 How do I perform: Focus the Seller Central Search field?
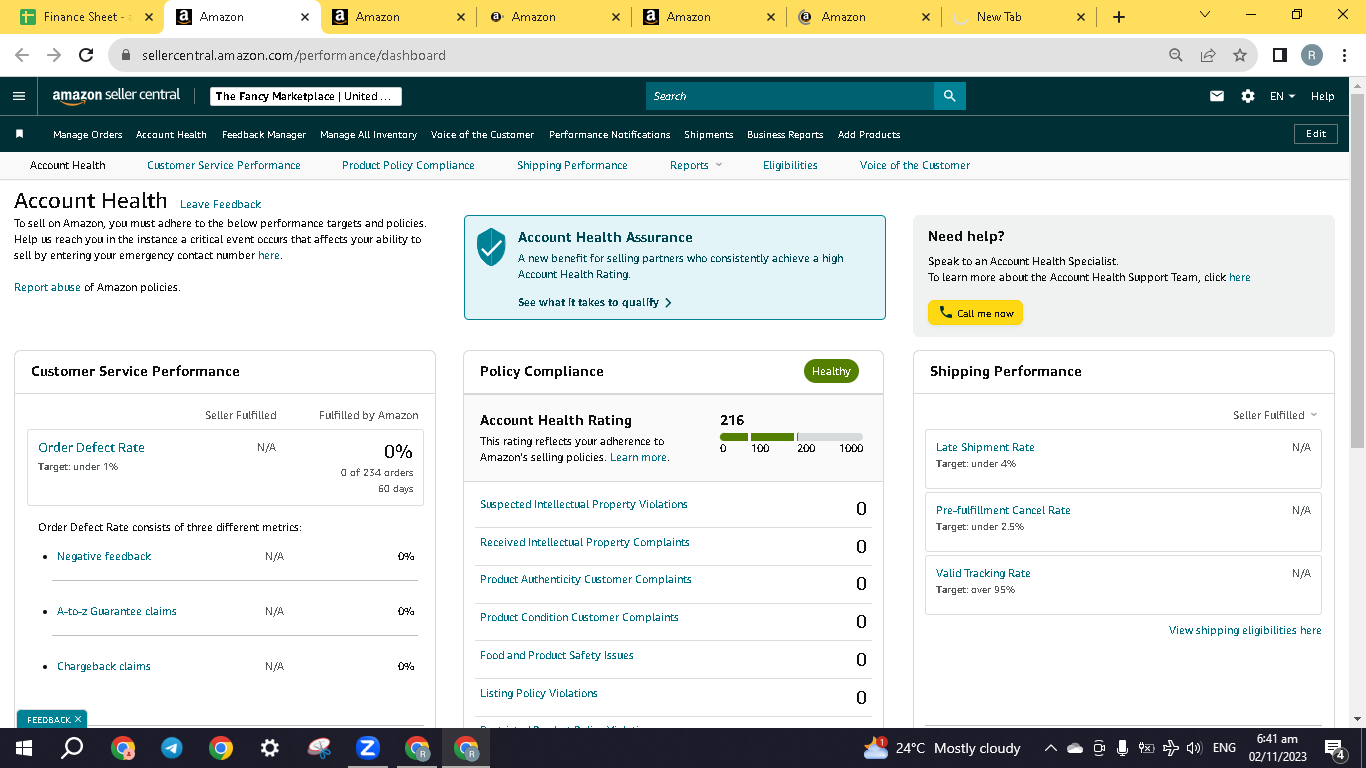(x=790, y=96)
